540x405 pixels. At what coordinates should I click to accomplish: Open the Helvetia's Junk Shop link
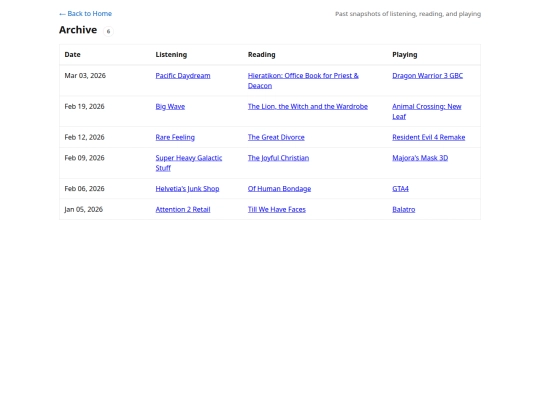187,189
